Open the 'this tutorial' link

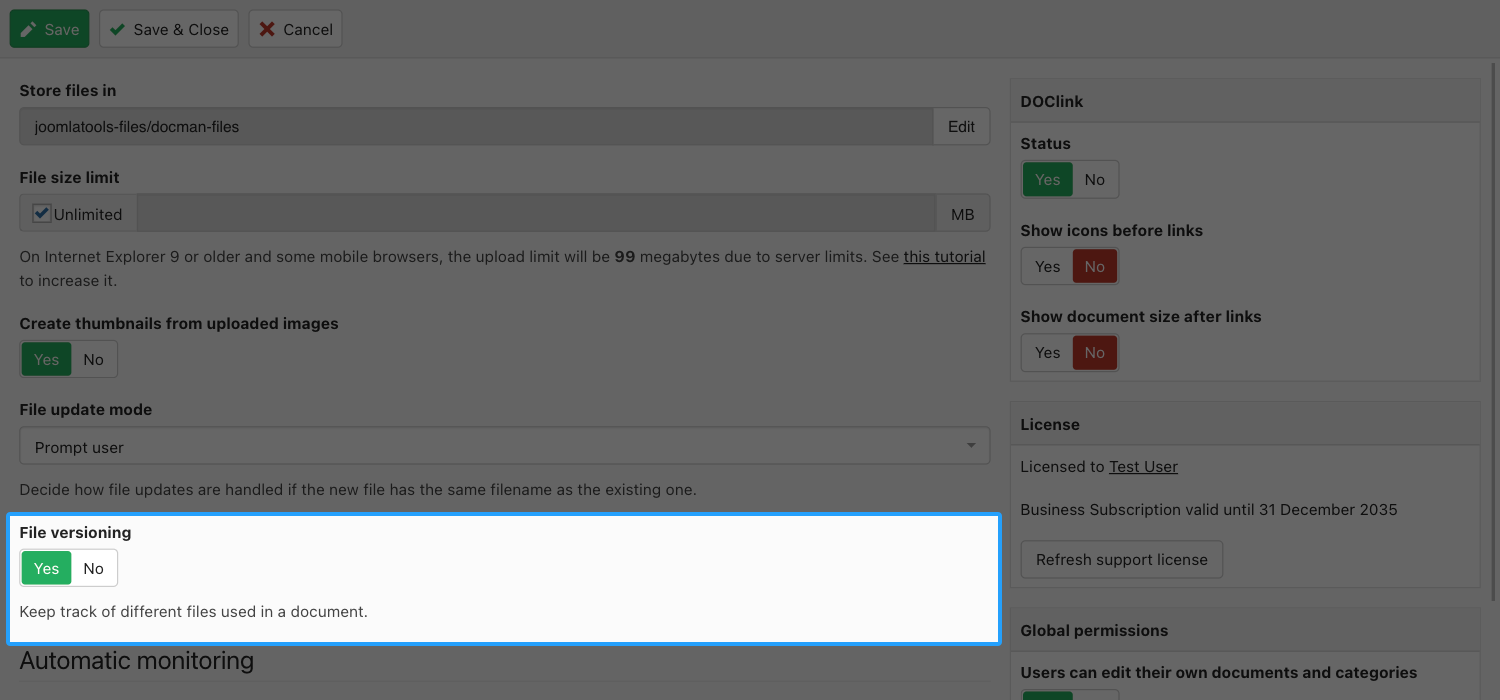pyautogui.click(x=944, y=257)
